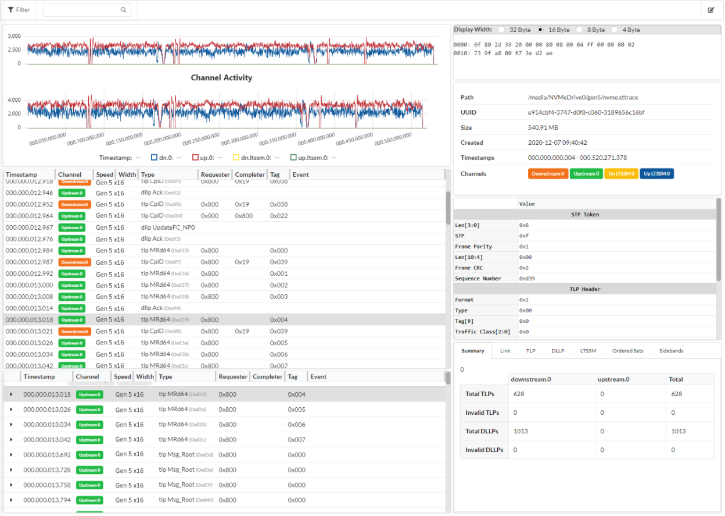This screenshot has width=725, height=516.
Task: Click the Total DLLPs downstream.0 value 1013
Action: [x=521, y=431]
